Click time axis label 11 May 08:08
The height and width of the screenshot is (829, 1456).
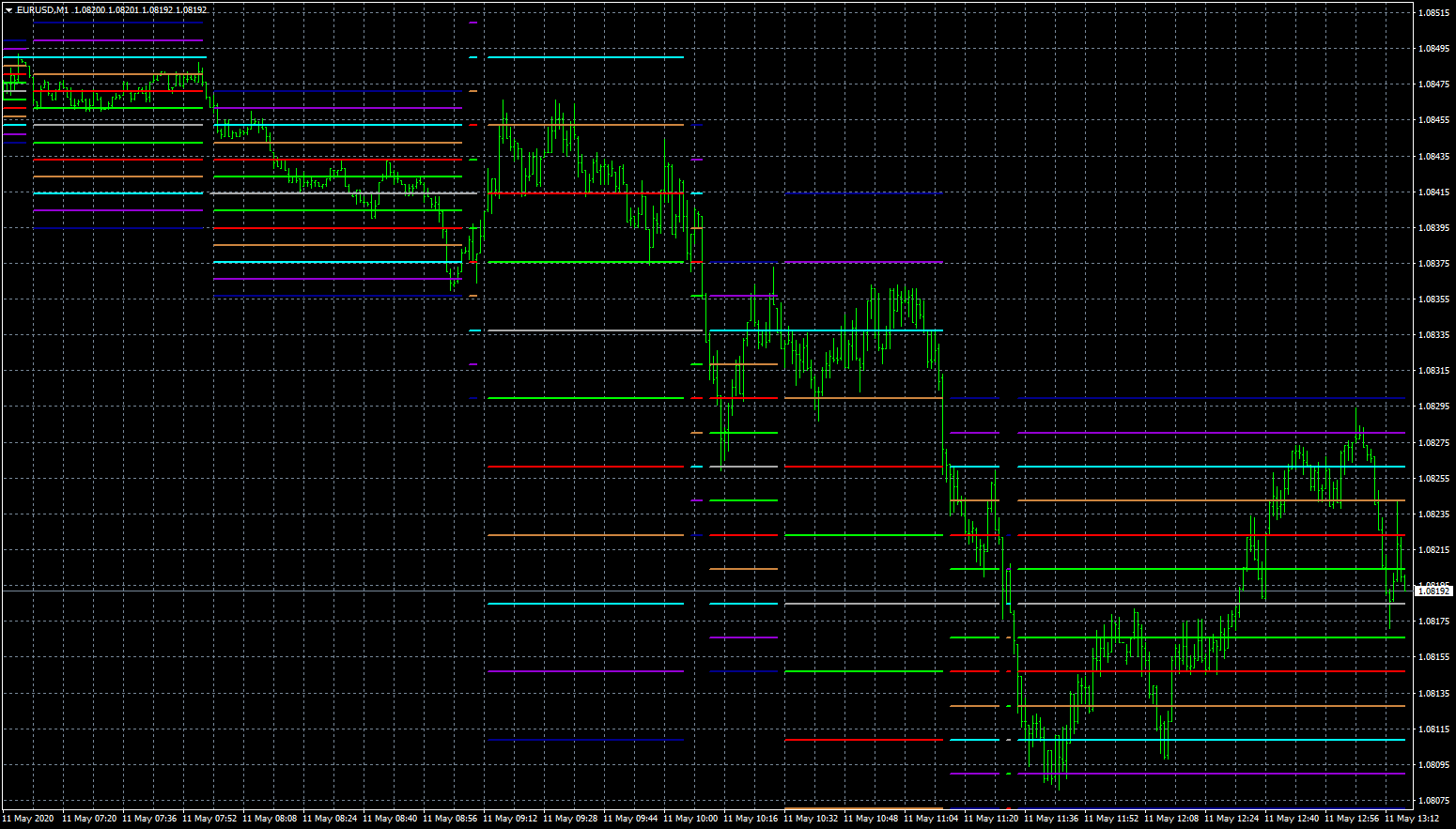point(270,819)
